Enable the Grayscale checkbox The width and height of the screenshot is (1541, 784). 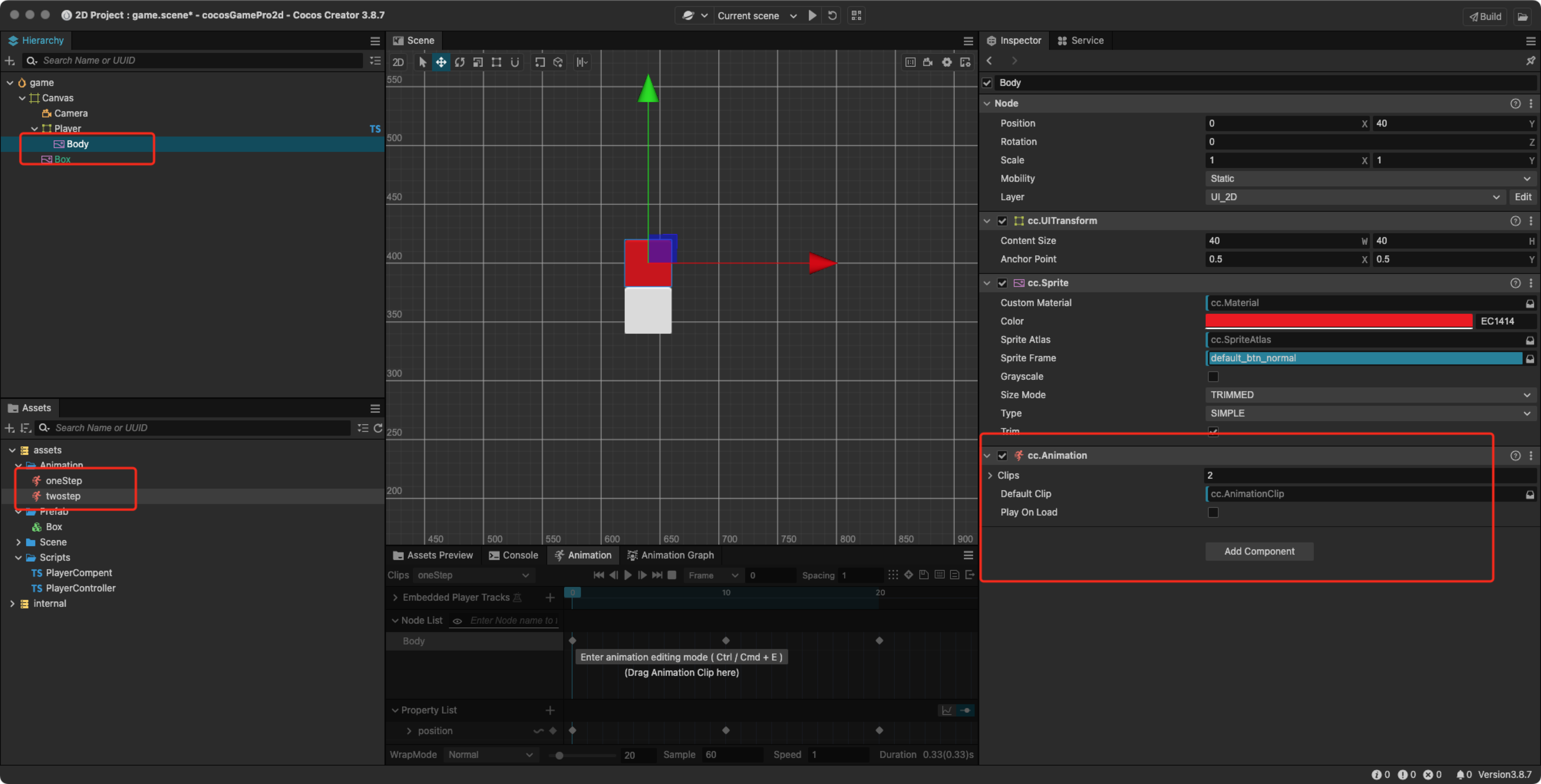1213,376
